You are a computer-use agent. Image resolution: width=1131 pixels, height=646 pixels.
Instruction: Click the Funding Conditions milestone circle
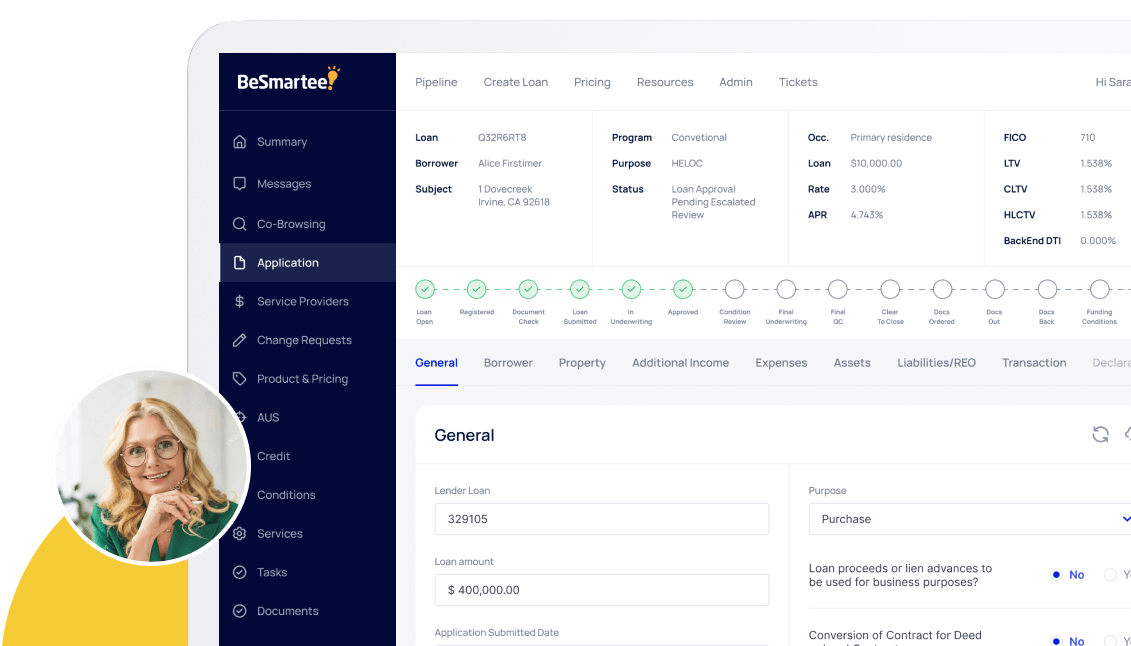(x=1099, y=289)
